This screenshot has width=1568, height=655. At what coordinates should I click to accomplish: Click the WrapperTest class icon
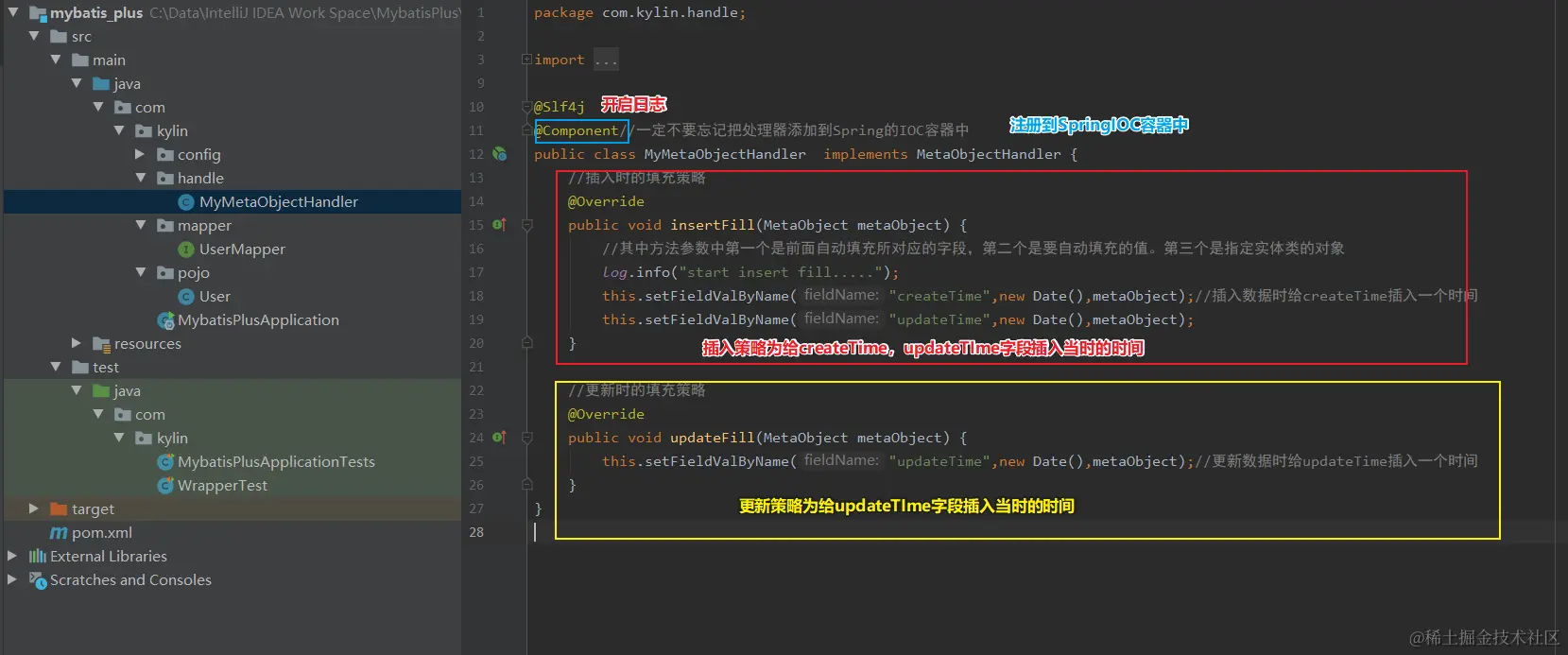pyautogui.click(x=165, y=486)
